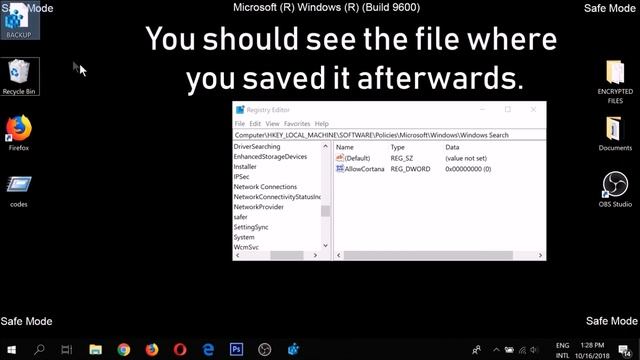This screenshot has width=640, height=360.
Task: Click the registry path address bar
Action: click(x=389, y=135)
